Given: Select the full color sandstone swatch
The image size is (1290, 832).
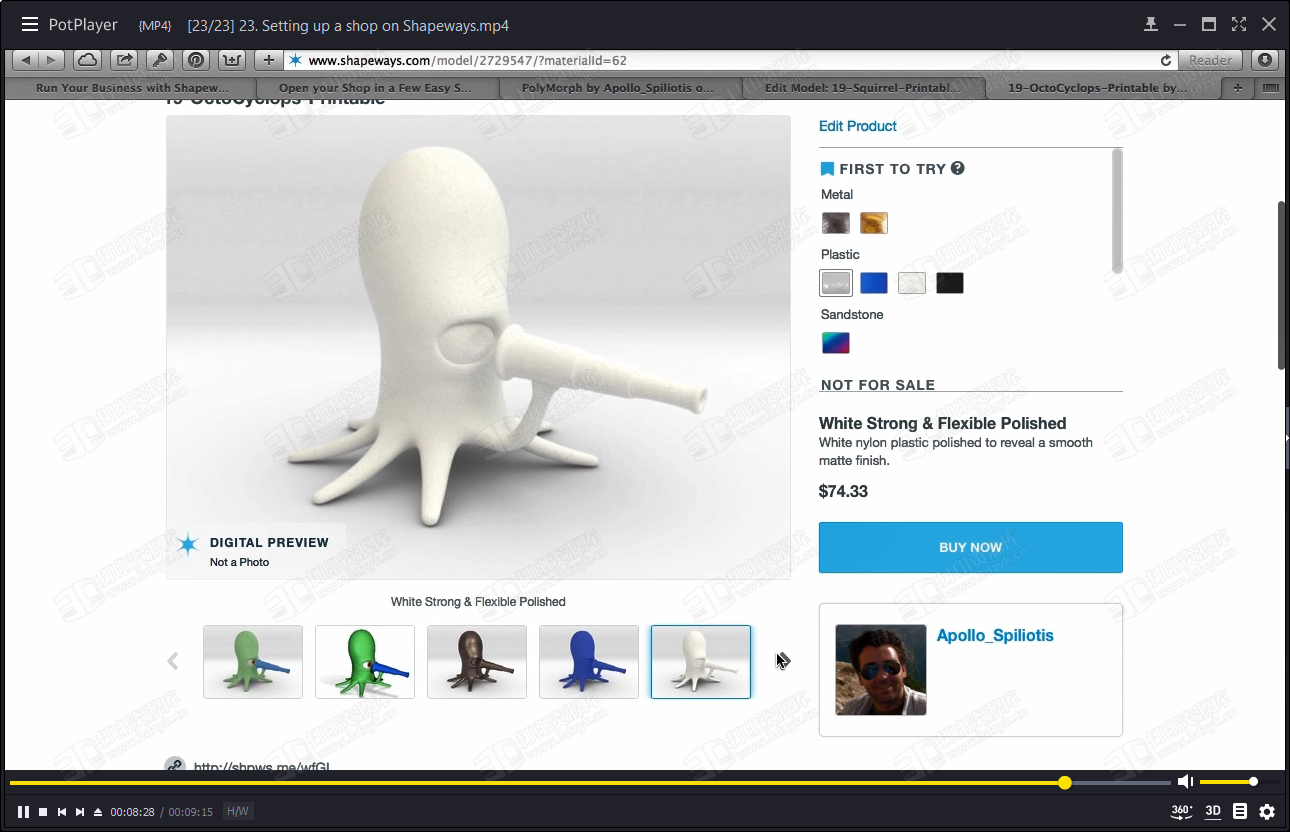Looking at the screenshot, I should click(836, 343).
